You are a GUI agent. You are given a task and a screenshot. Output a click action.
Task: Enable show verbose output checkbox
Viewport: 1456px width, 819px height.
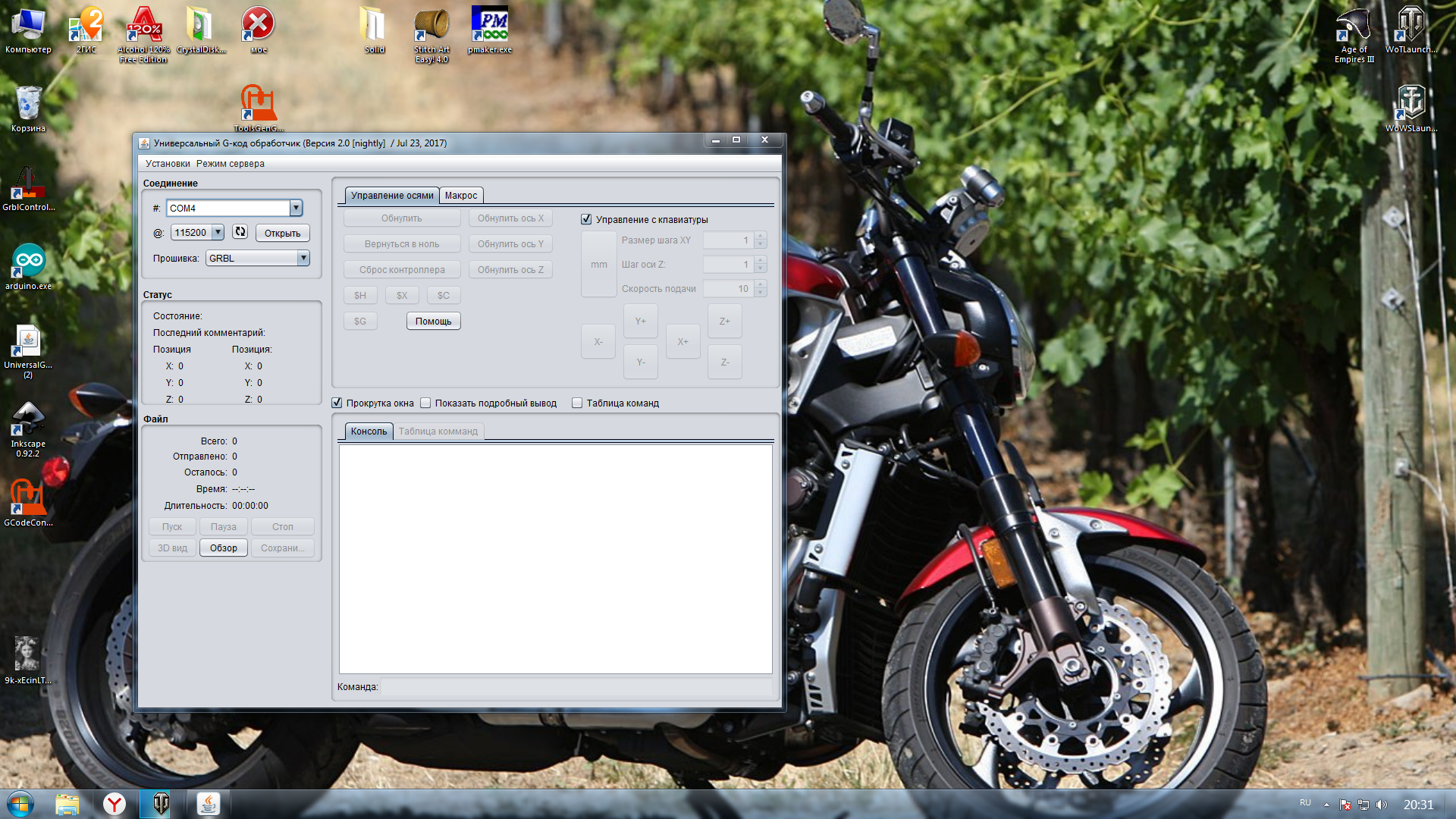[x=425, y=403]
